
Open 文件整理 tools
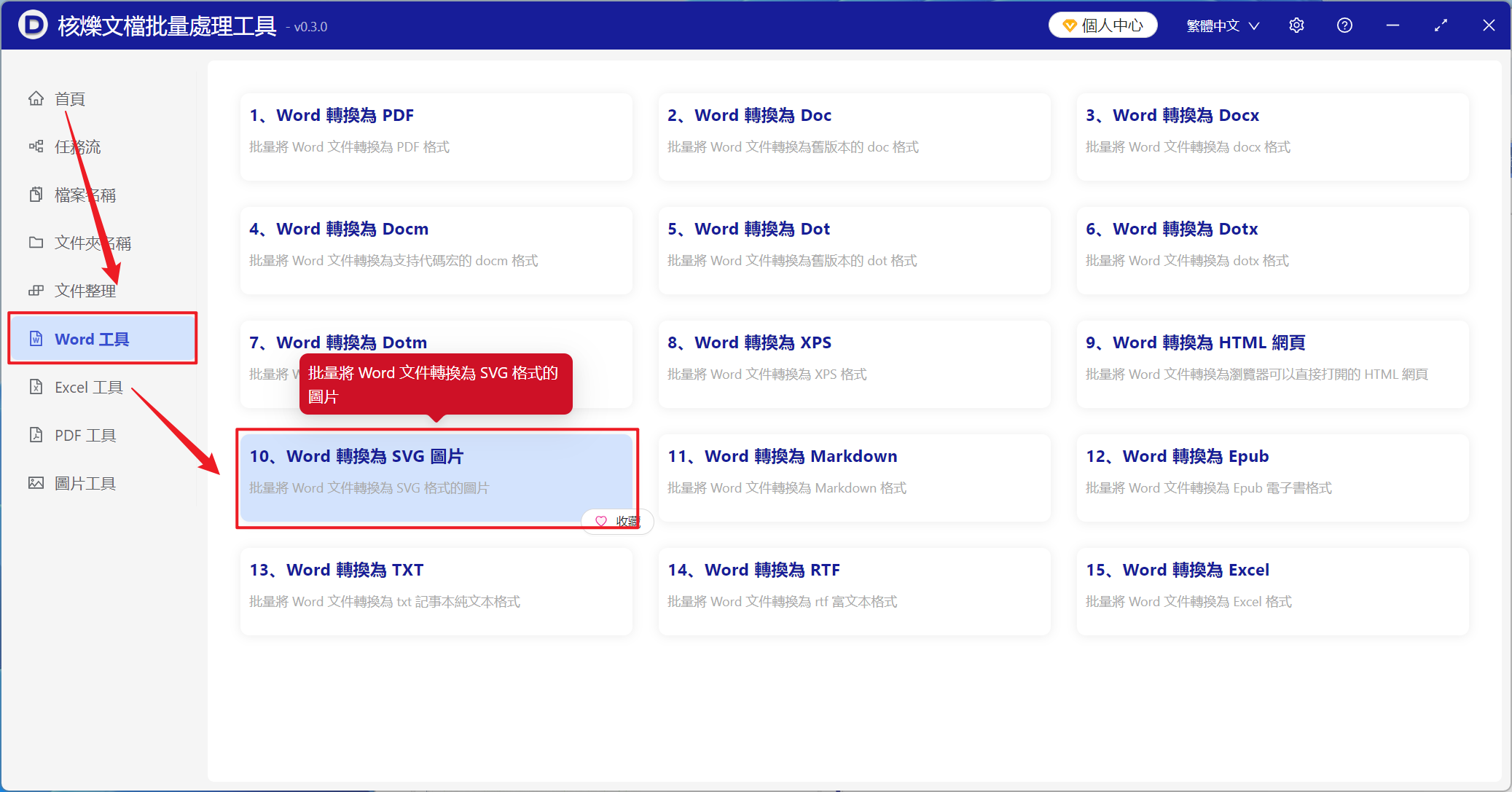85,291
